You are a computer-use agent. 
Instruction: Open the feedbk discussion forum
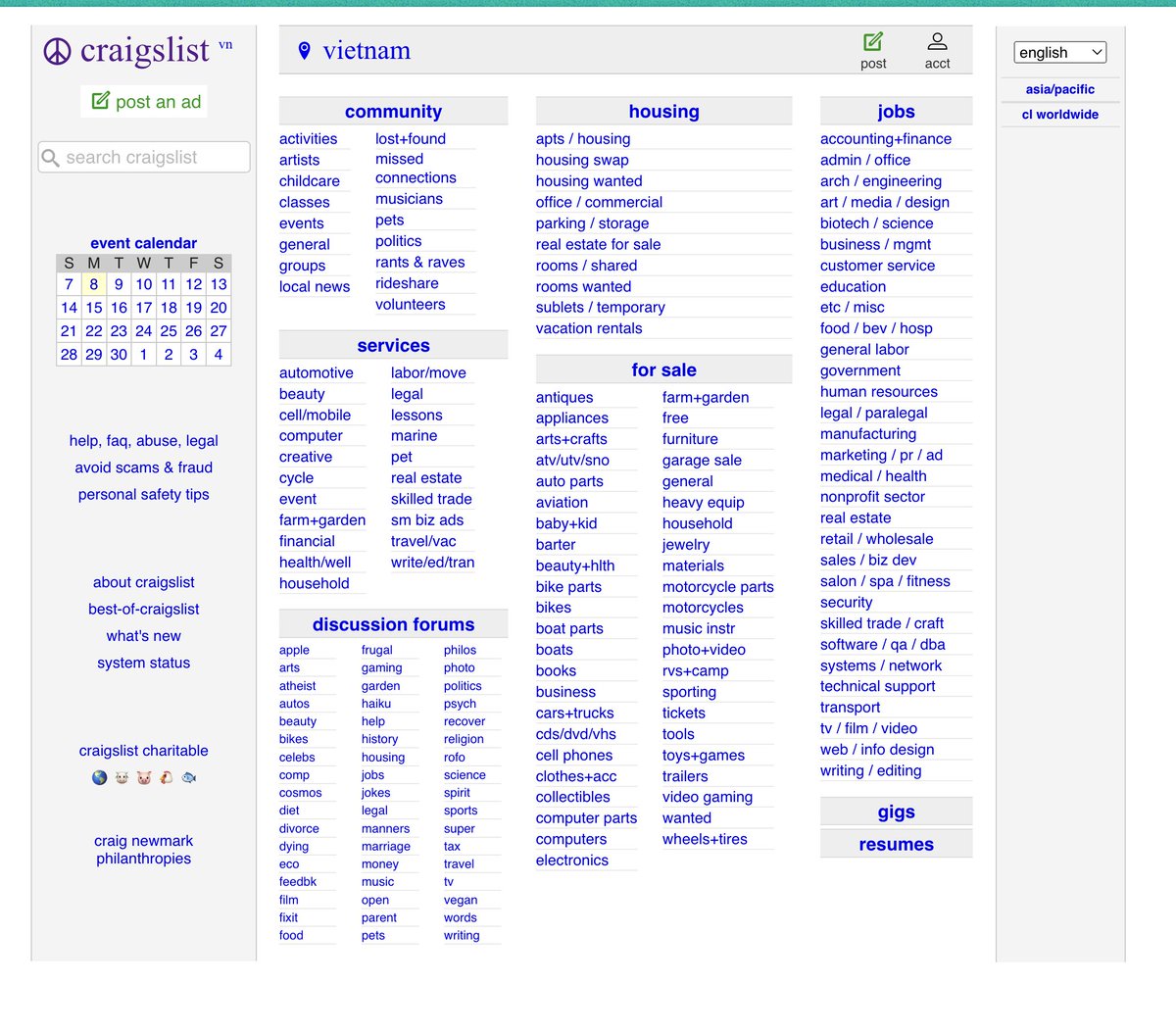tap(298, 882)
